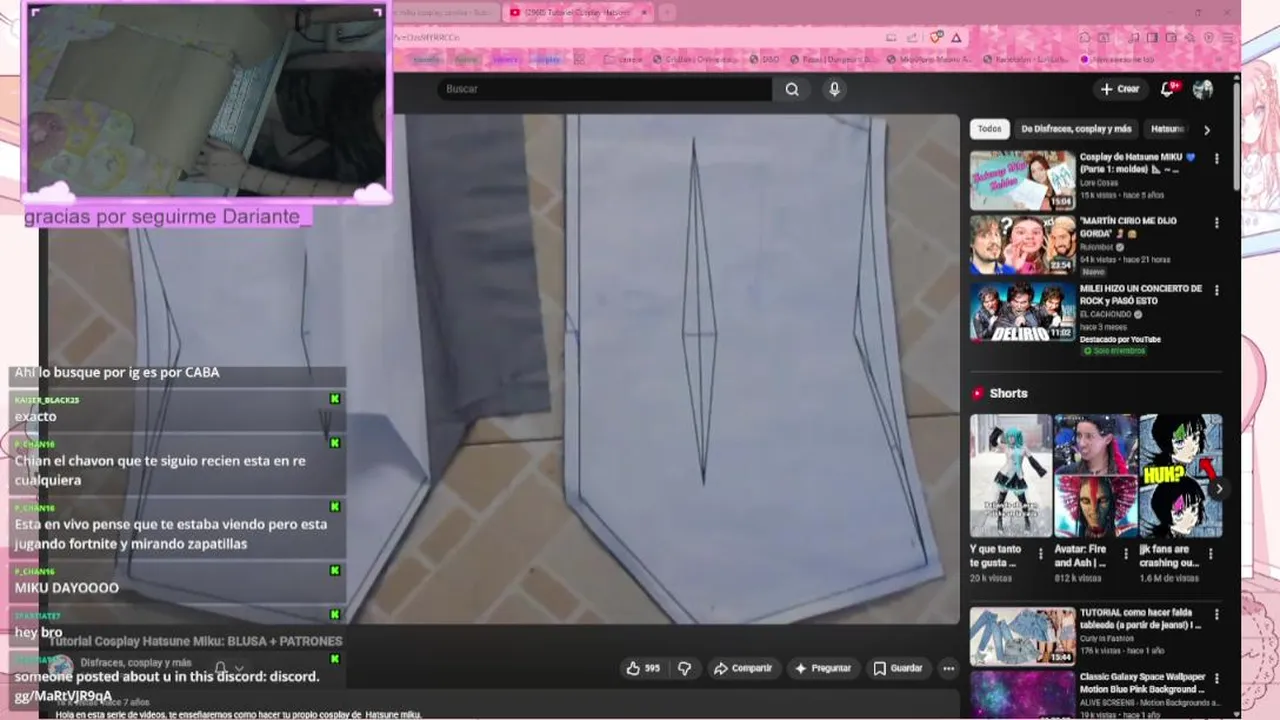The height and width of the screenshot is (720, 1280).
Task: Click the video title Tutorial Cosplay Hatsune Miku
Action: pyautogui.click(x=196, y=641)
